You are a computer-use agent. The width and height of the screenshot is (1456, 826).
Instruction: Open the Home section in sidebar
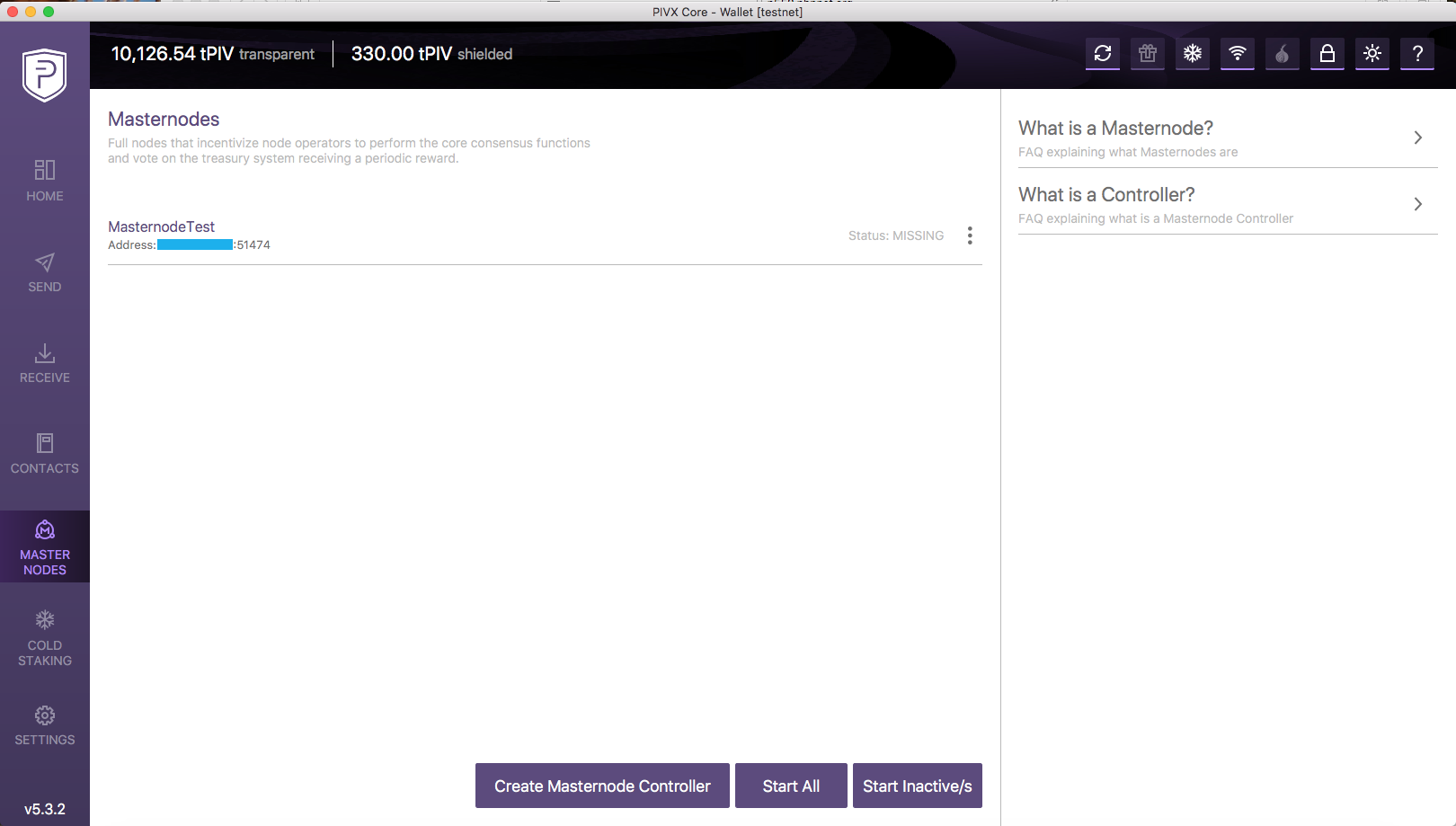point(45,181)
